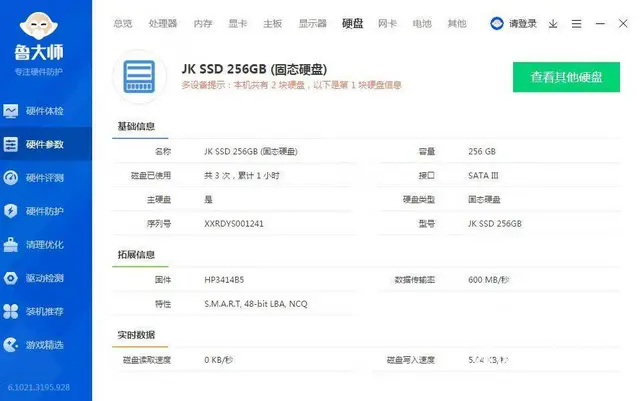The height and width of the screenshot is (401, 640).
Task: Switch to the 内存 tab
Action: (x=203, y=24)
